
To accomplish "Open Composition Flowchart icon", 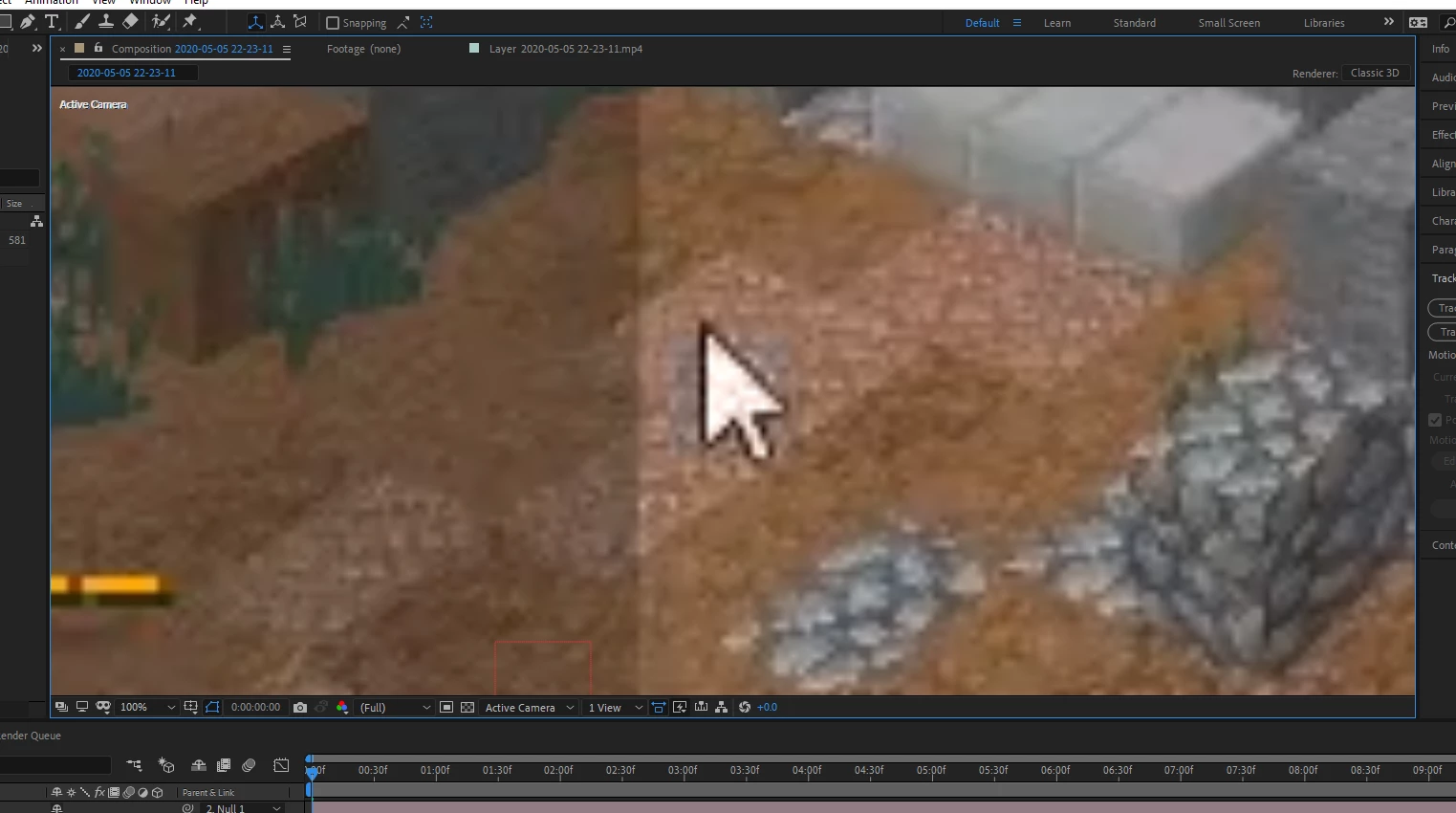I will coord(722,707).
